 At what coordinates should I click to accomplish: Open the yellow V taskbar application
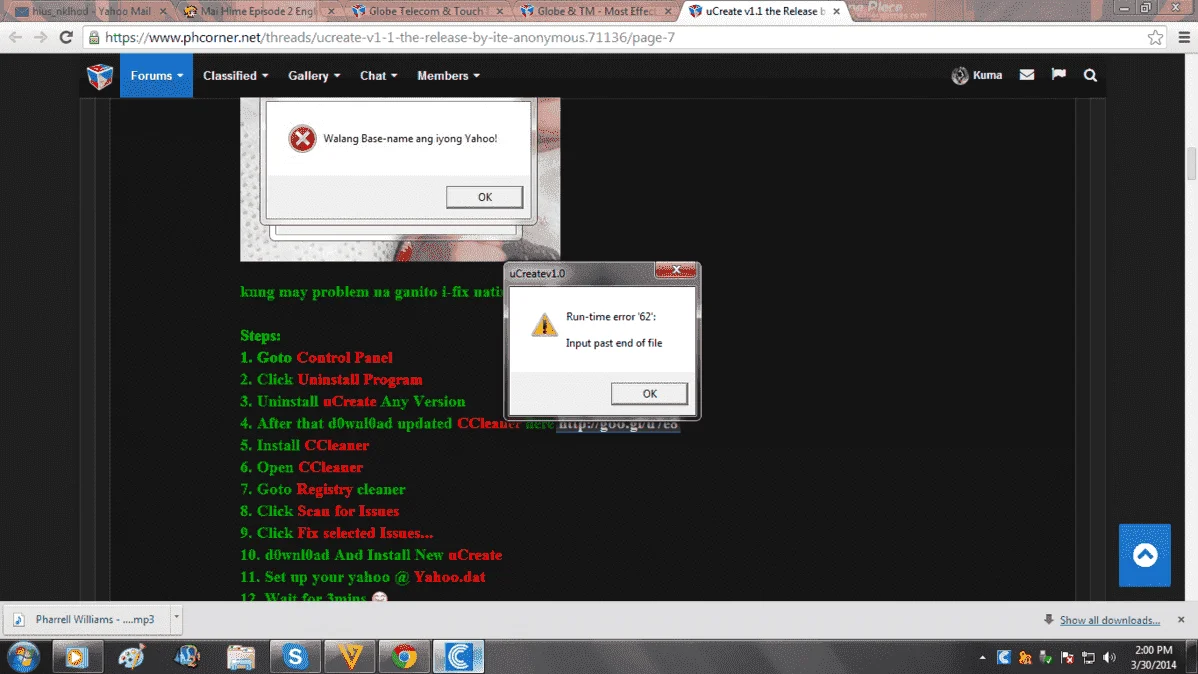pos(351,656)
